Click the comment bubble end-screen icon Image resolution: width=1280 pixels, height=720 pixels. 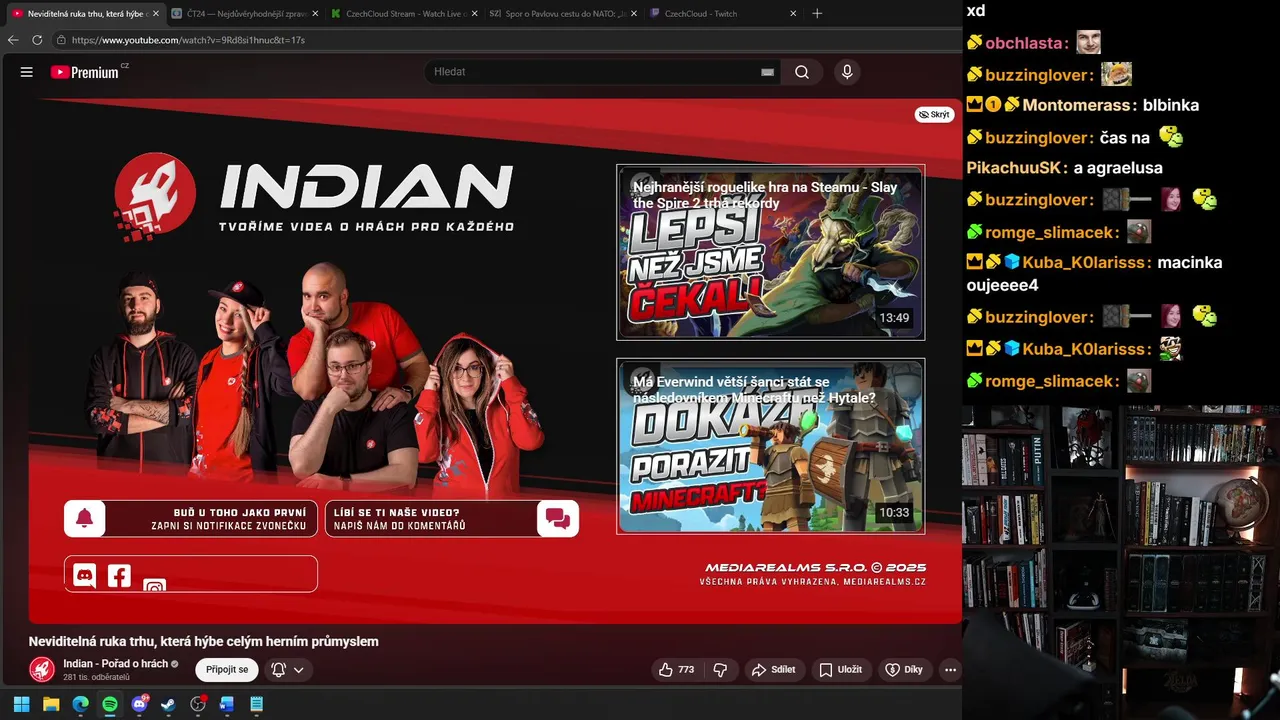pyautogui.click(x=558, y=518)
